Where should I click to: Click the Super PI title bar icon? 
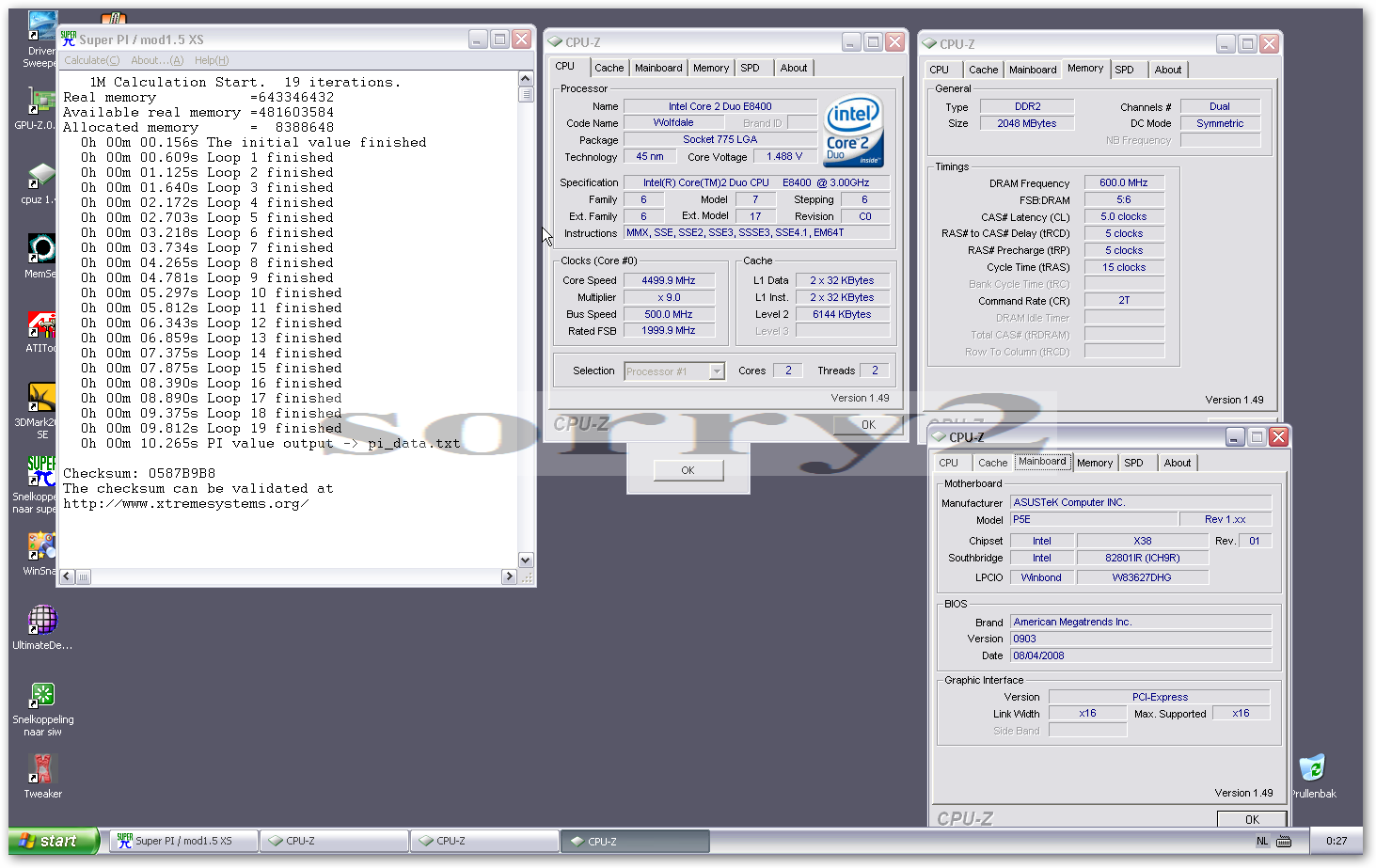[69, 39]
